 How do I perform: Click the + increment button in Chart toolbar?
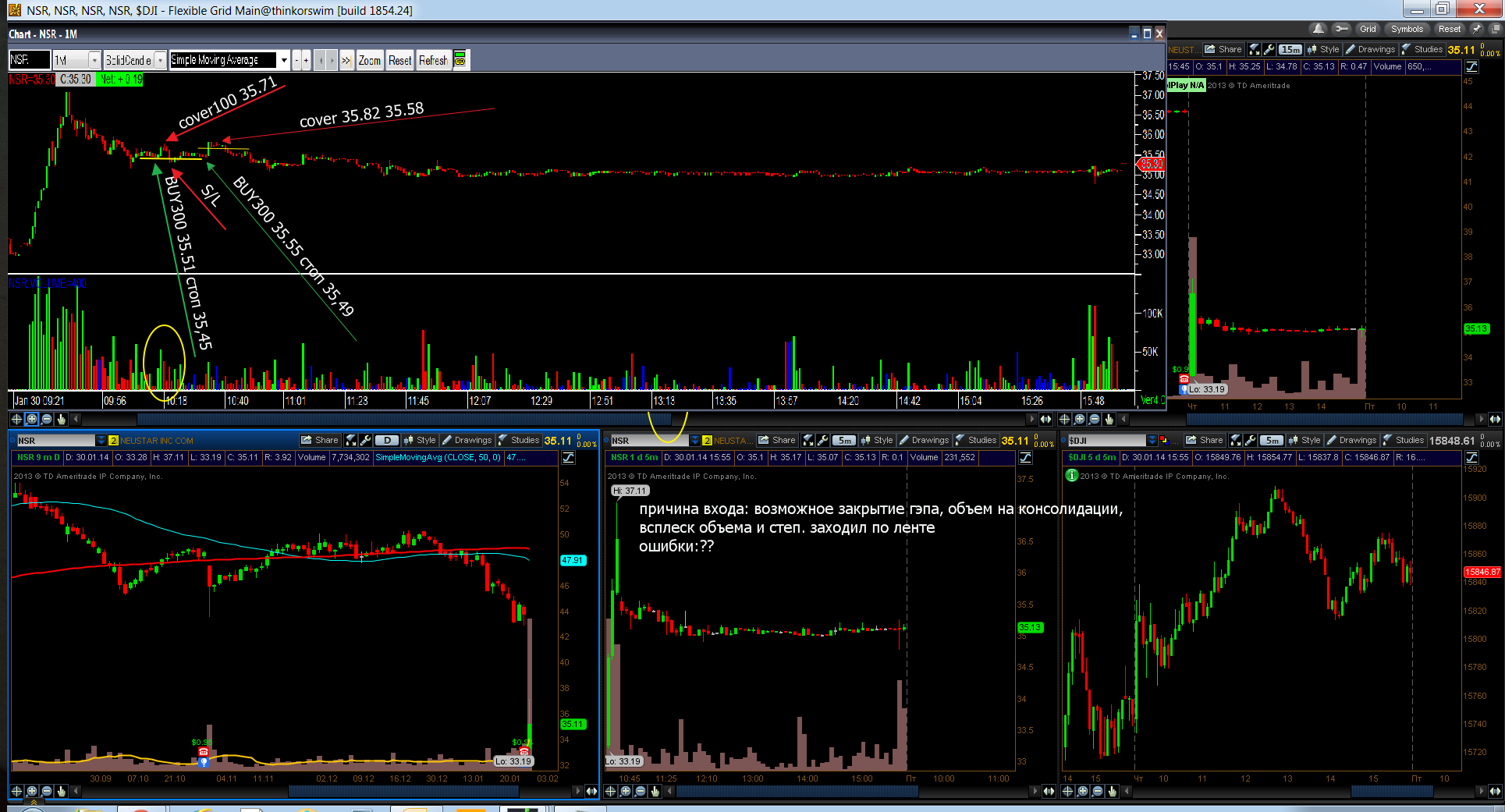click(306, 60)
